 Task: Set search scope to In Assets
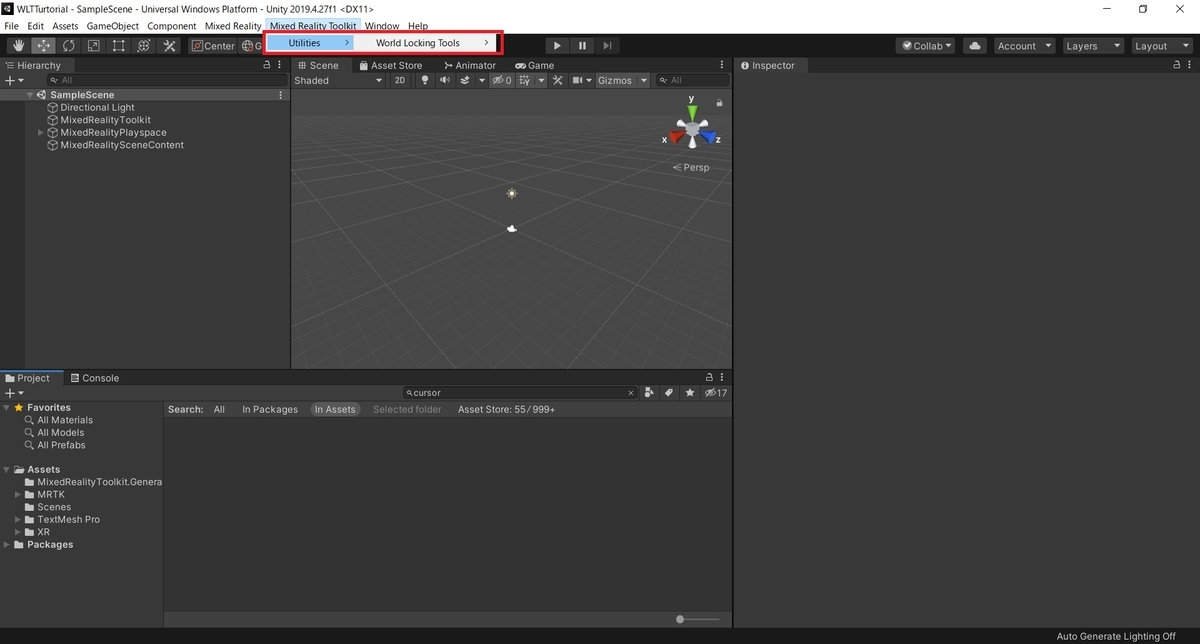click(x=335, y=409)
